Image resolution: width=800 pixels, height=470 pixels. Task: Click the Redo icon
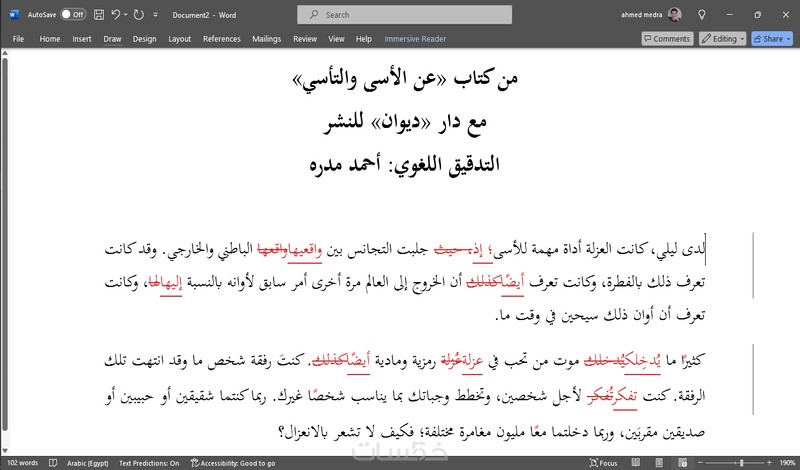(x=138, y=15)
